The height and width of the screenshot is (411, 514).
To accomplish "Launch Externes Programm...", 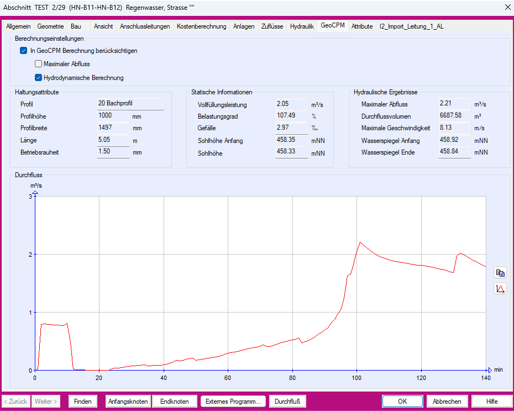I will click(x=233, y=401).
